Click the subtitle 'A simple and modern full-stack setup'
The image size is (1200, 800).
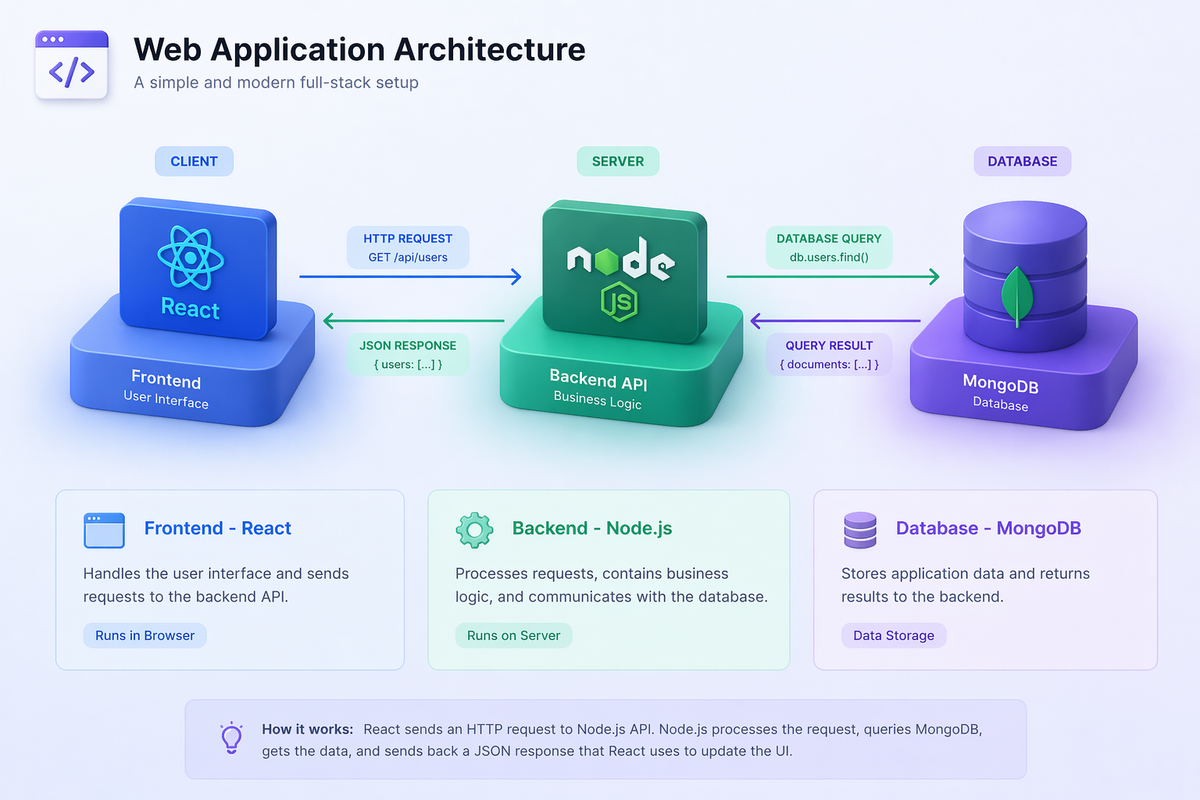276,83
